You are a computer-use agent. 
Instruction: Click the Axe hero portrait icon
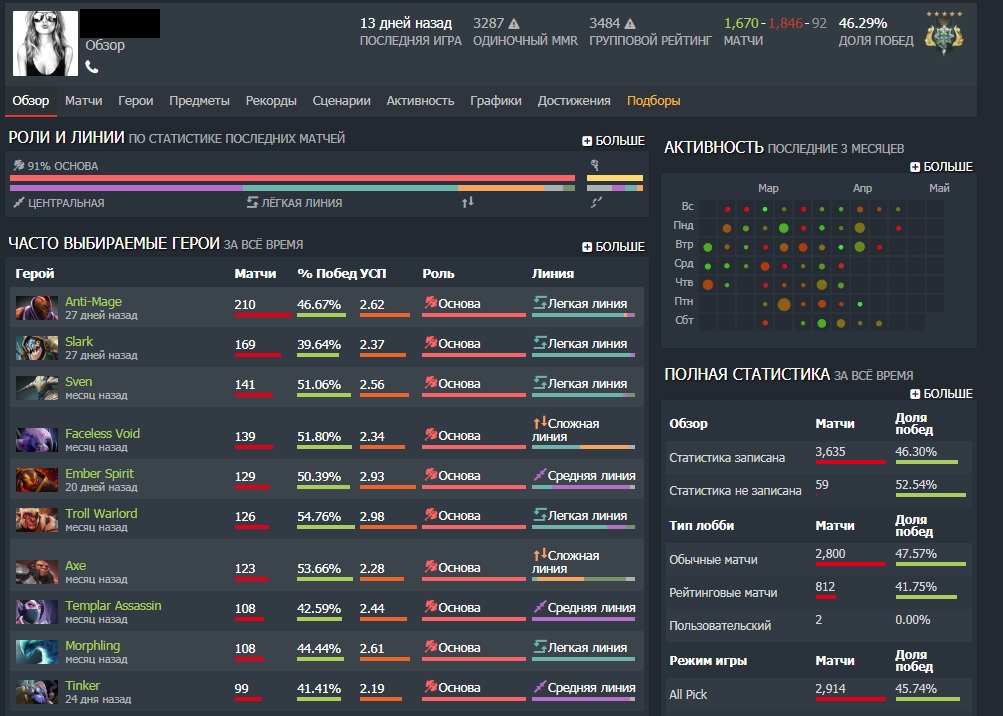pyautogui.click(x=37, y=572)
